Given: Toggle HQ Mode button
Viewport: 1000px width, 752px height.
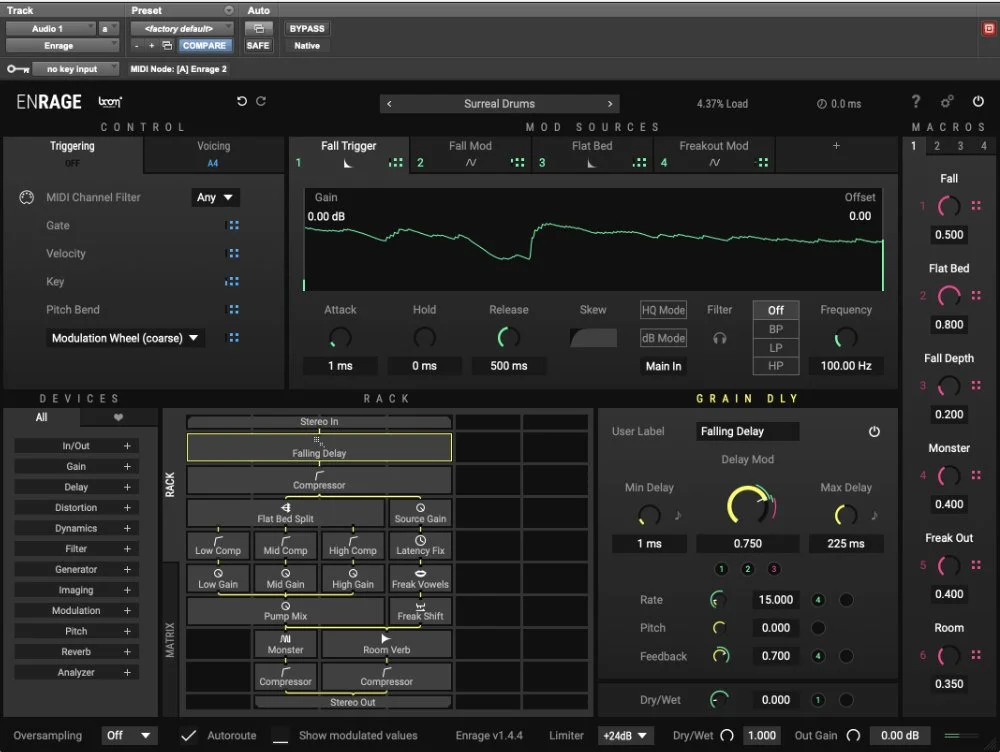Looking at the screenshot, I should [663, 310].
